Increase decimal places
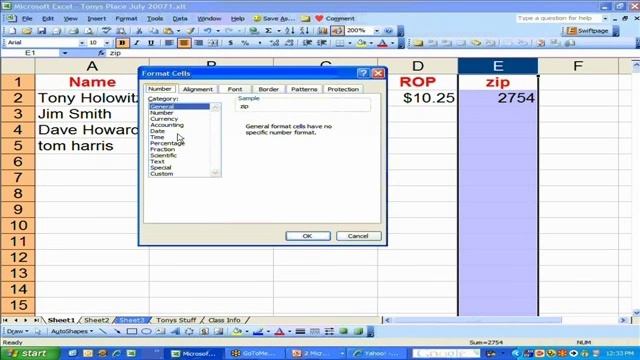 click(x=274, y=43)
